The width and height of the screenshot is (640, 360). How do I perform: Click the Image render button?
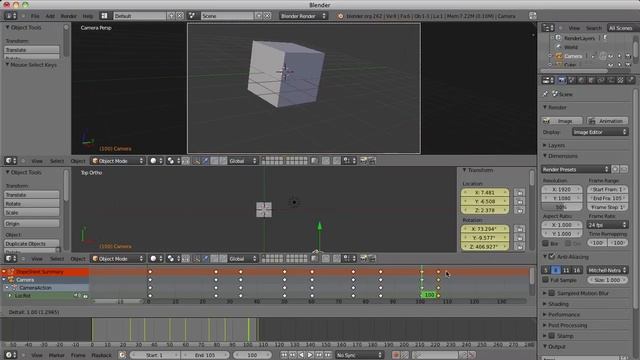click(562, 121)
